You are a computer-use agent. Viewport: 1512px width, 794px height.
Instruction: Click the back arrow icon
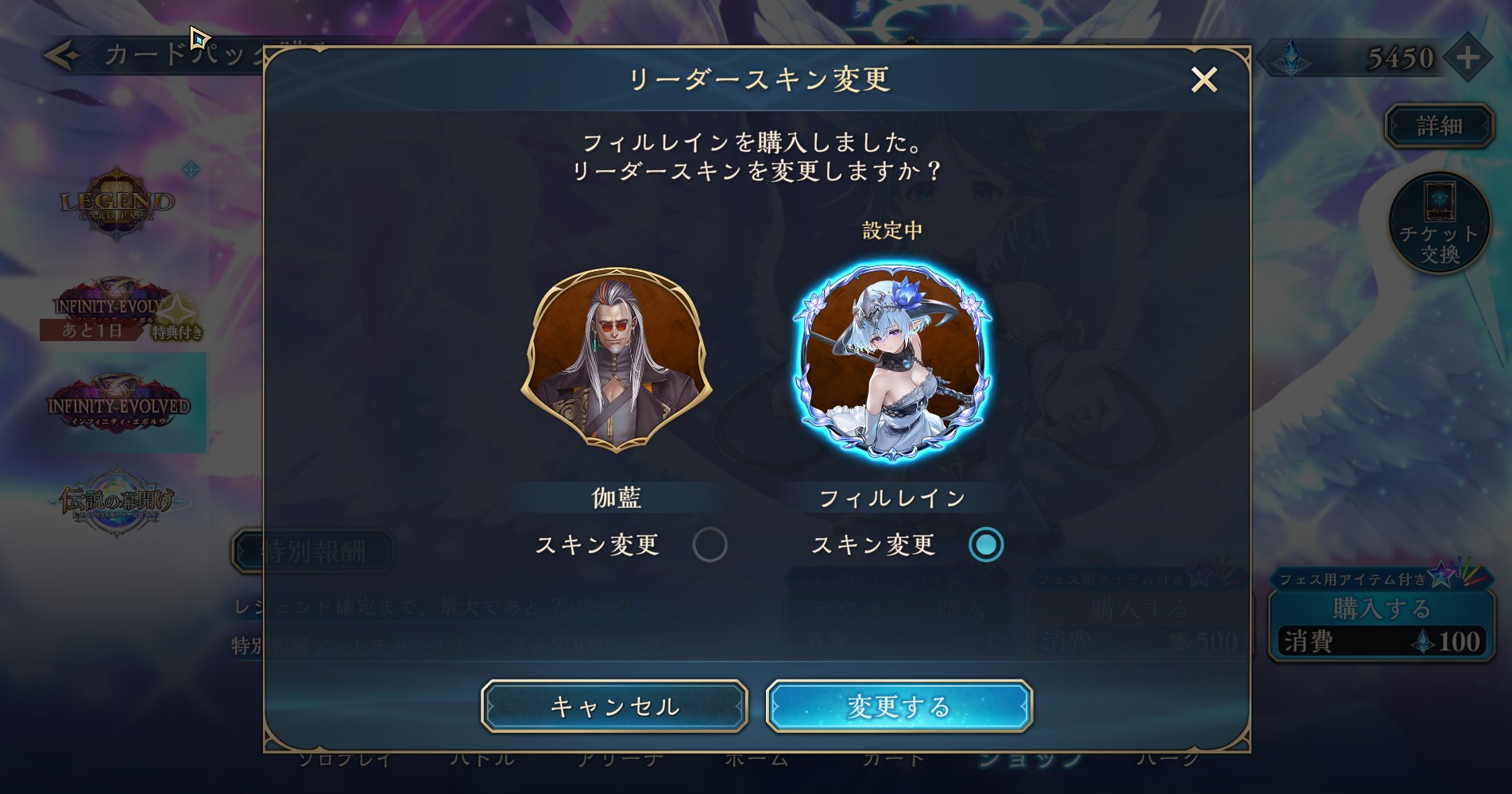click(x=63, y=55)
